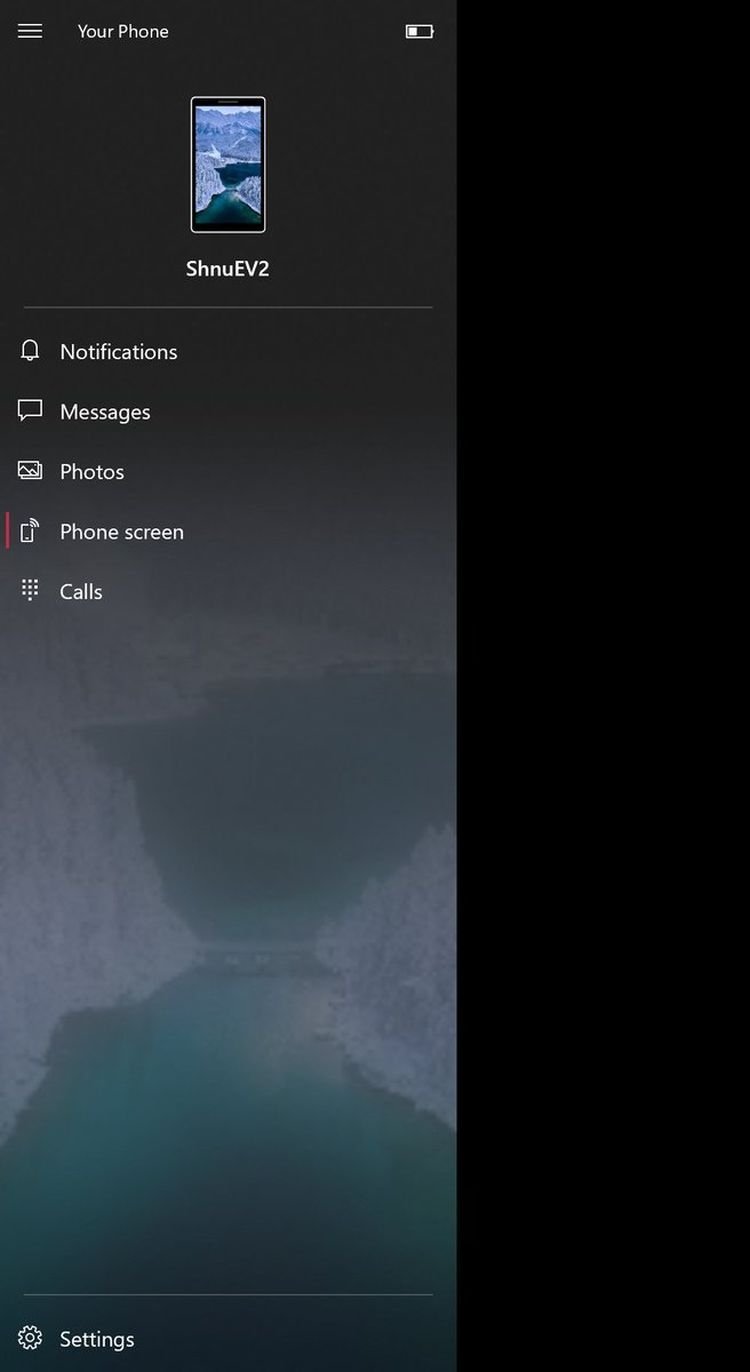The width and height of the screenshot is (750, 1372).
Task: Select the ShnuEV2 phone thumbnail image
Action: click(228, 164)
